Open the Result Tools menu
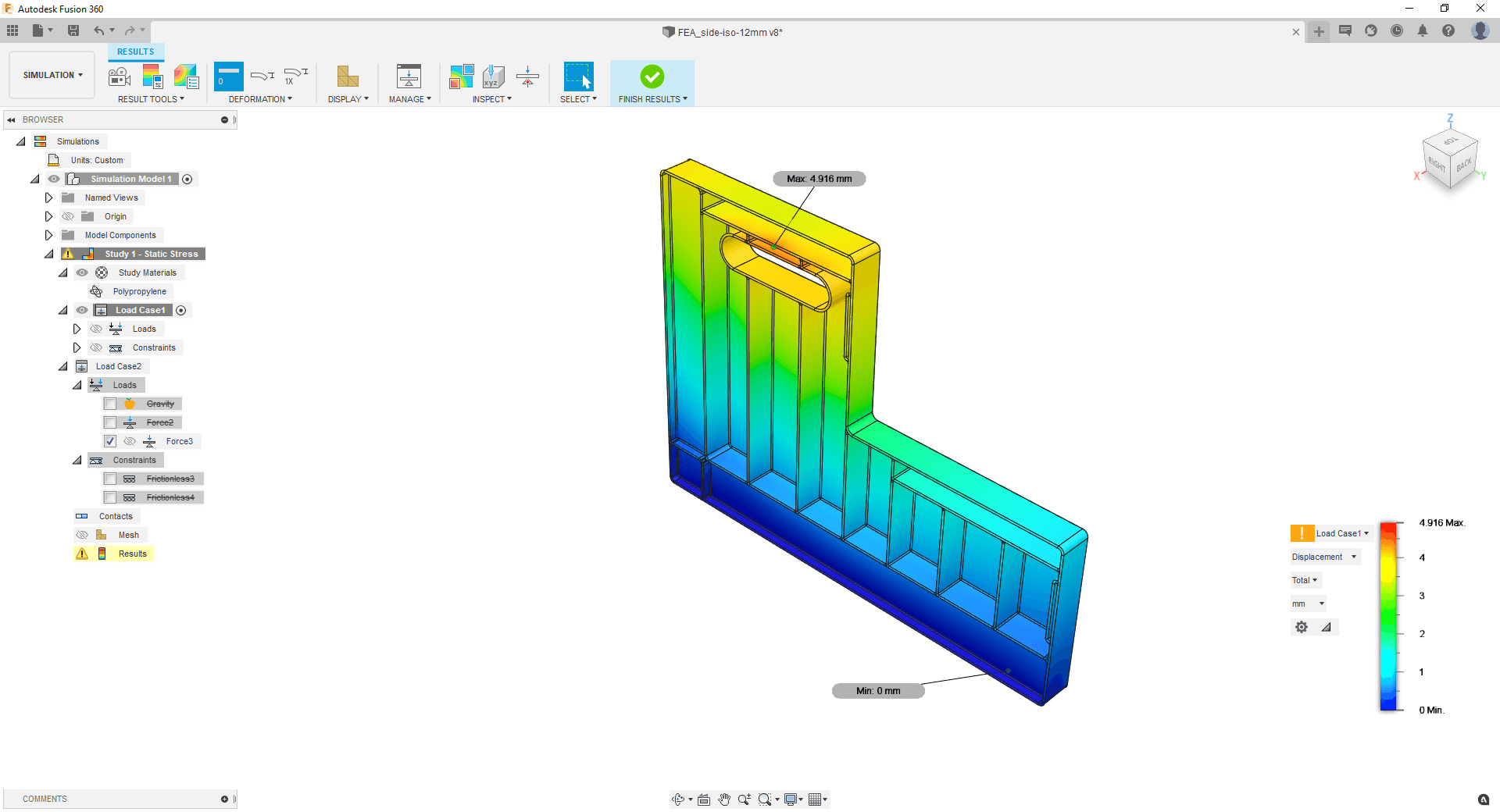 151,99
